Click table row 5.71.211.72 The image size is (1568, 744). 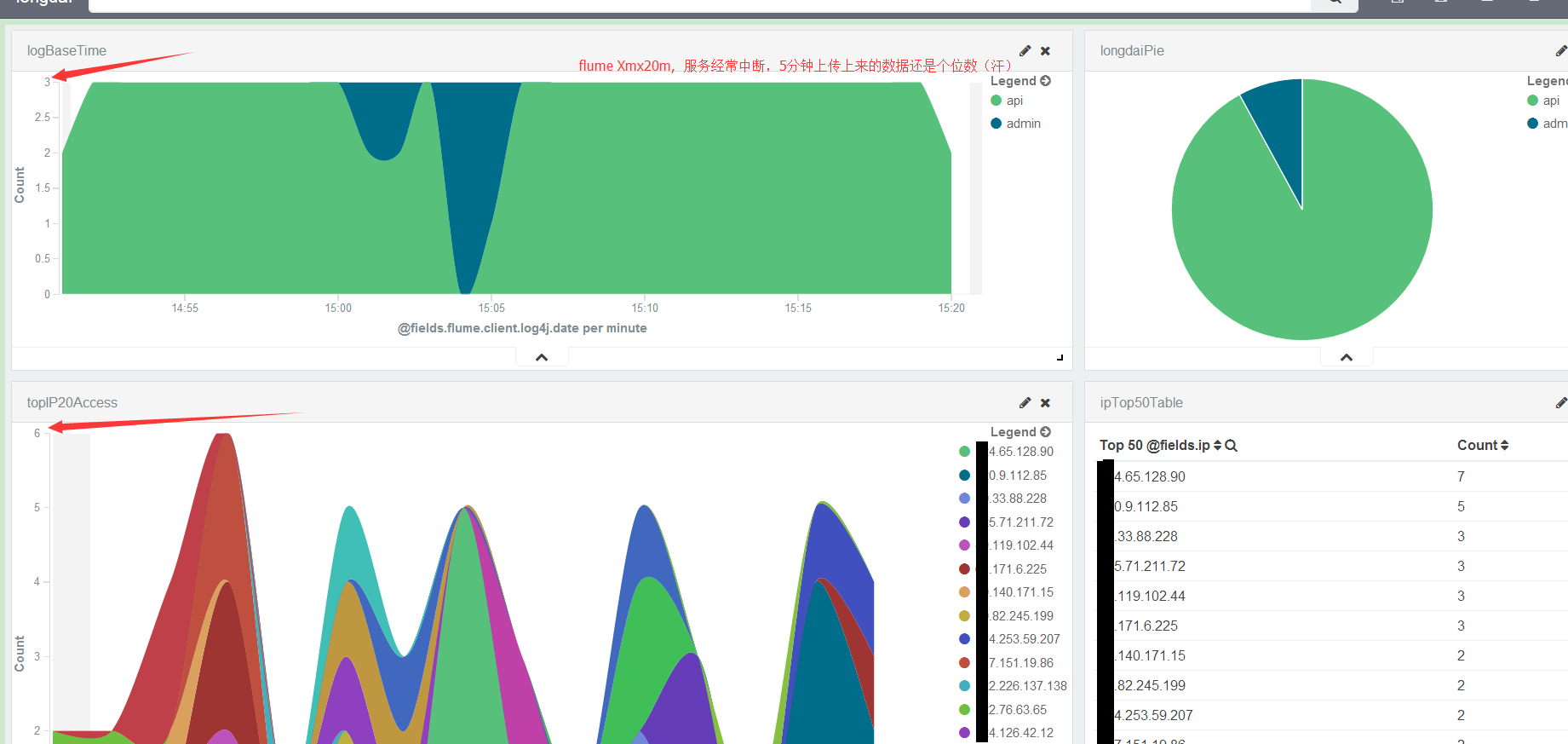click(1333, 566)
